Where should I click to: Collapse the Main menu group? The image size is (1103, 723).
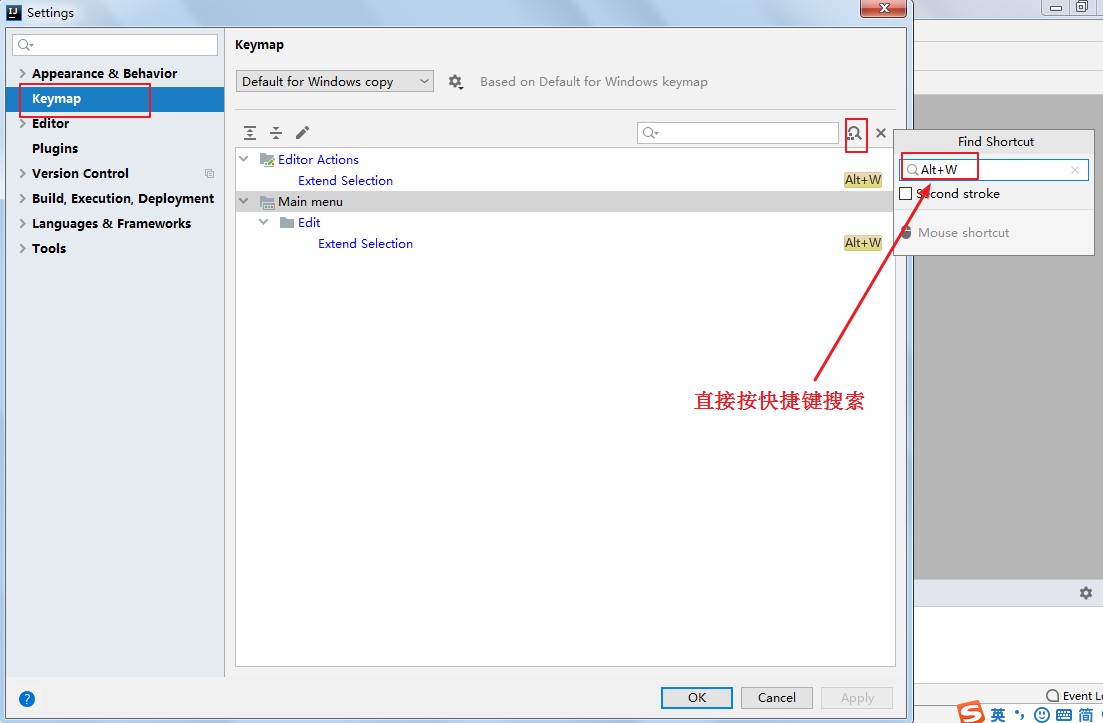pos(244,201)
